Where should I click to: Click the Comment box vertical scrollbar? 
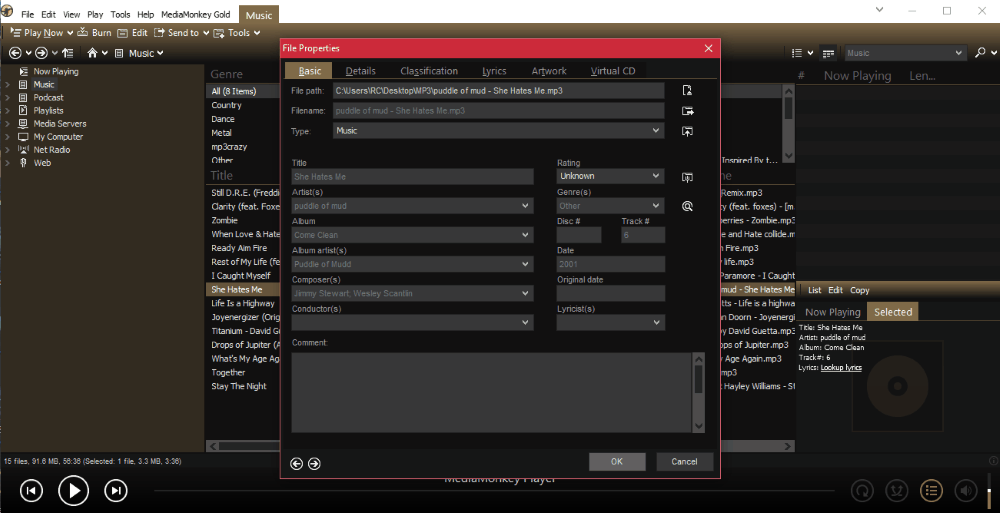click(x=698, y=392)
